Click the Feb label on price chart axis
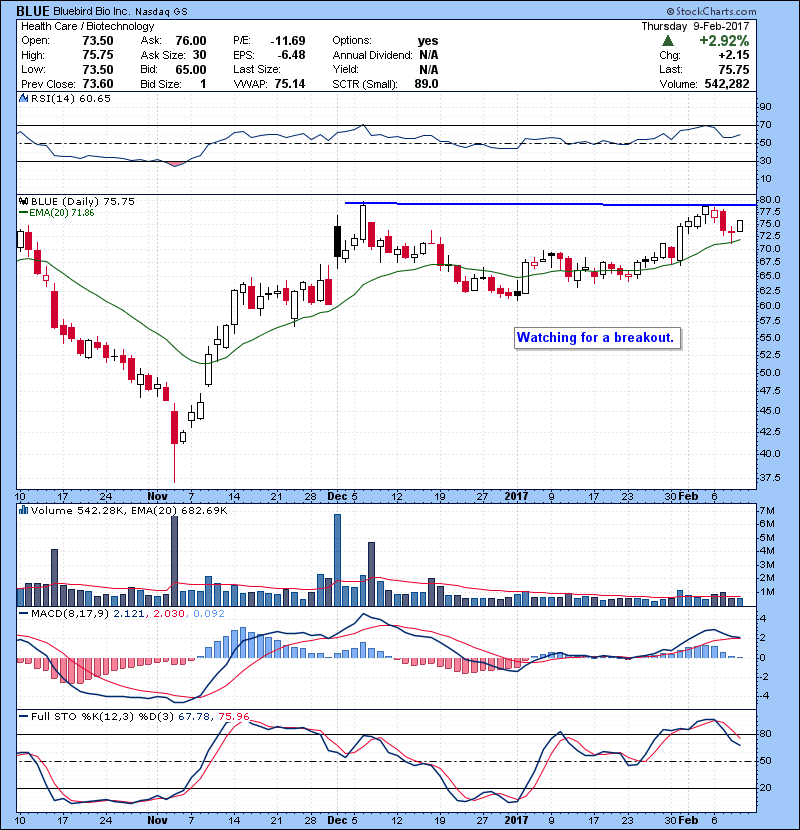Image resolution: width=800 pixels, height=830 pixels. click(688, 496)
